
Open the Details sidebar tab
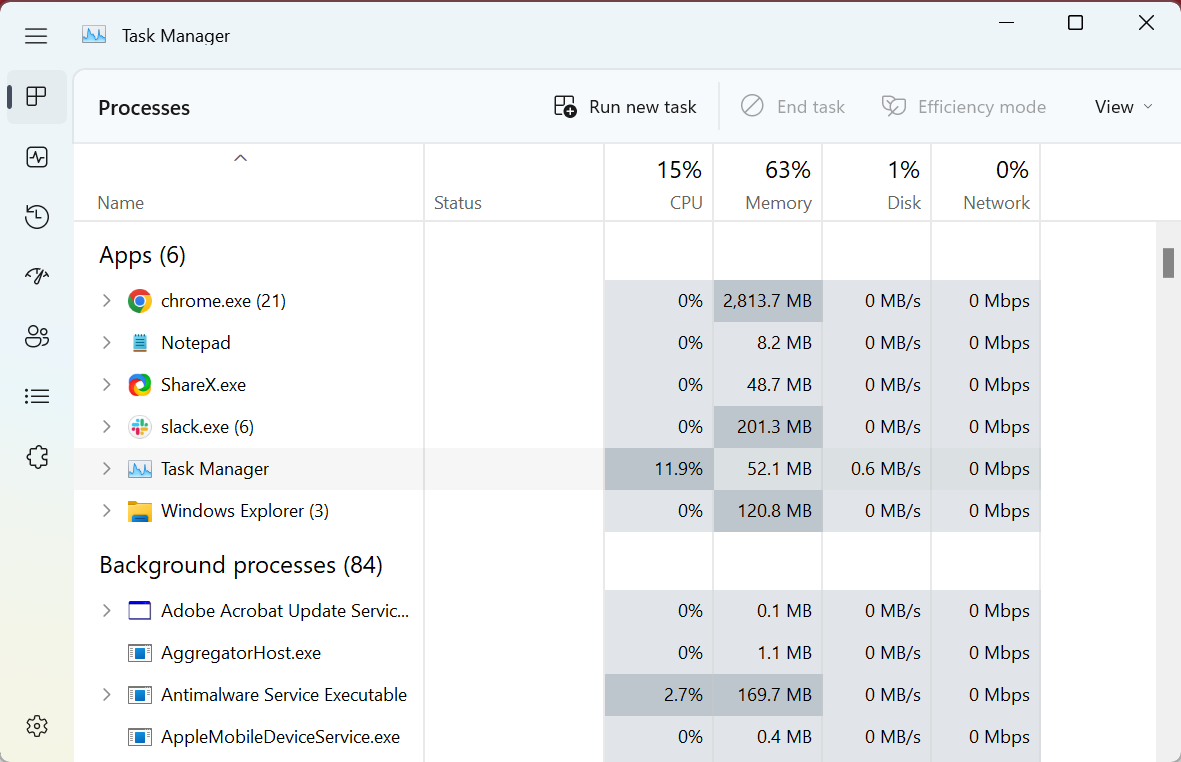(x=36, y=396)
